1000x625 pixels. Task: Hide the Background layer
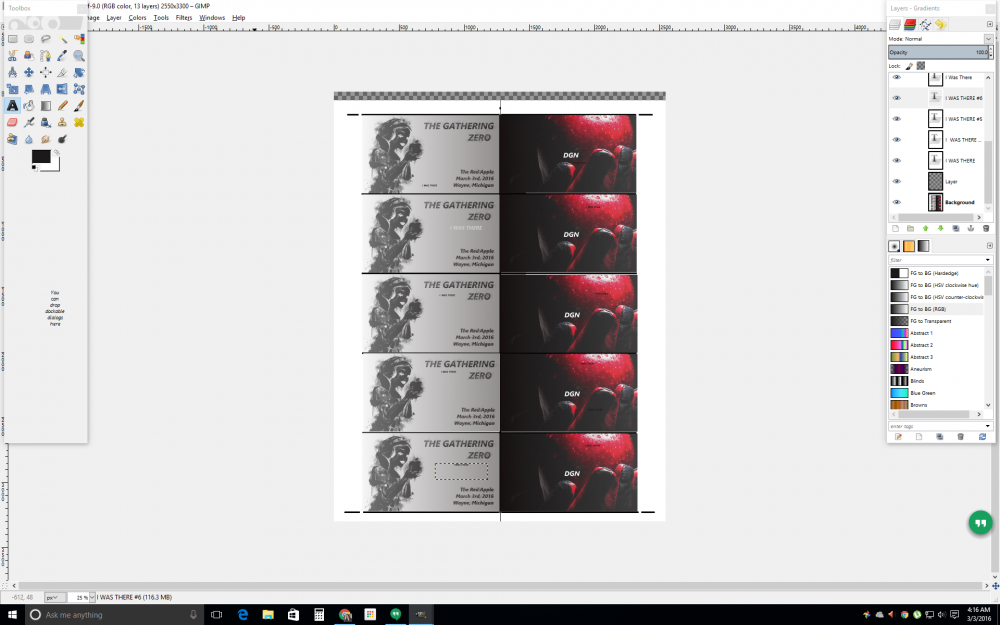(x=897, y=202)
